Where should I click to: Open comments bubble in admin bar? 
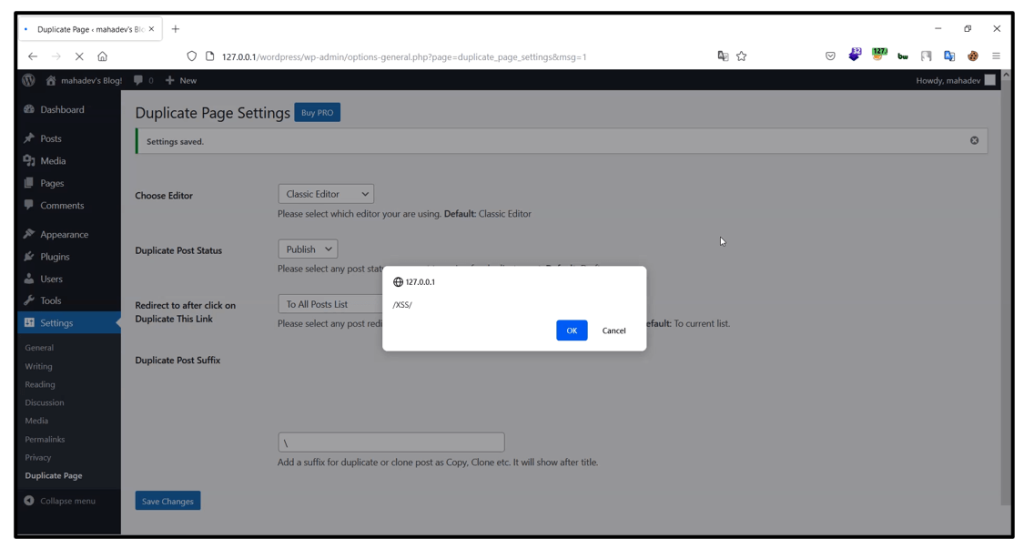(138, 80)
